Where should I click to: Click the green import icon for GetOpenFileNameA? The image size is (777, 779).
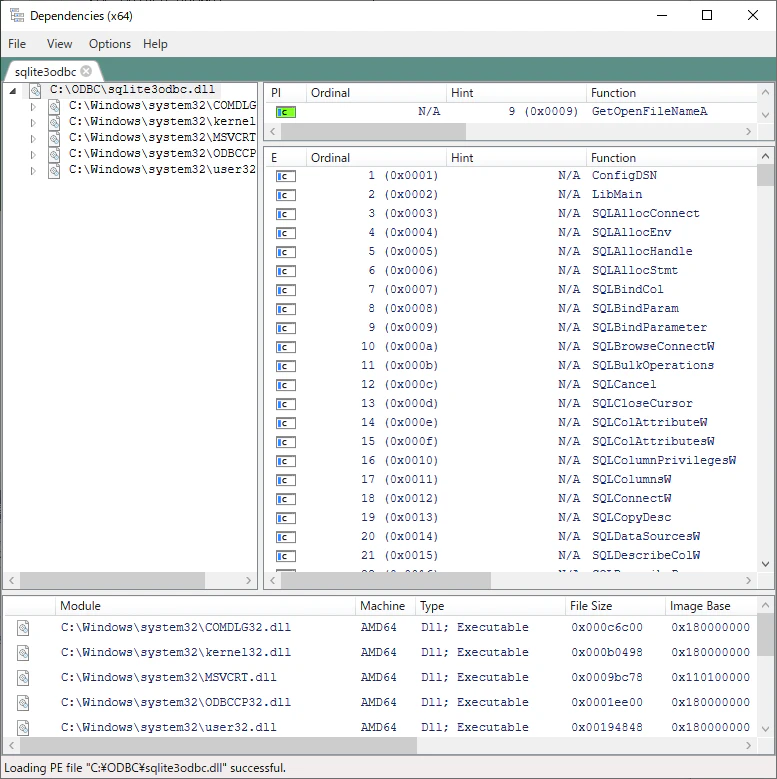pos(286,112)
